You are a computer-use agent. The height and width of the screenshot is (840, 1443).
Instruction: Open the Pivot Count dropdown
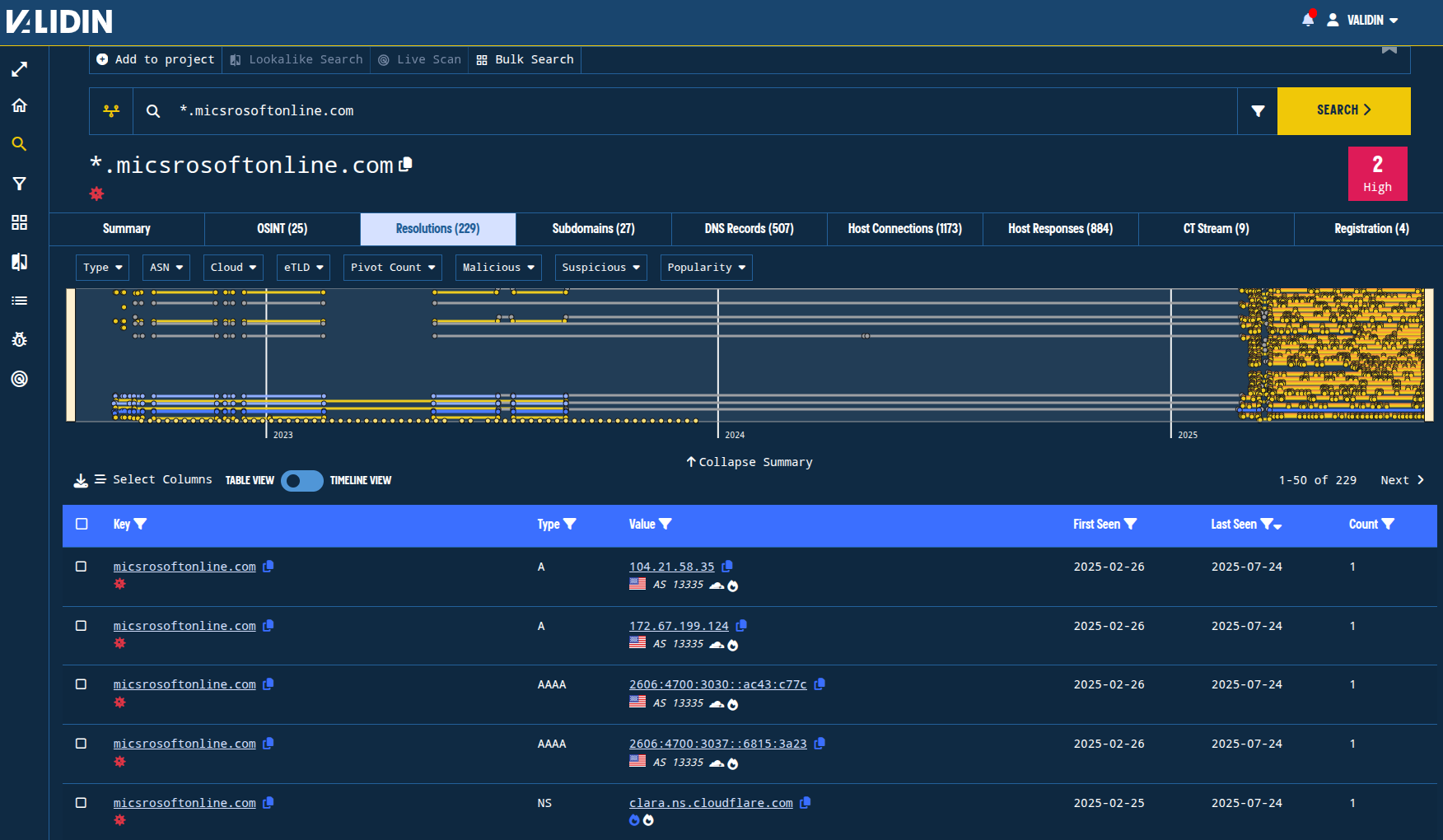click(x=393, y=268)
